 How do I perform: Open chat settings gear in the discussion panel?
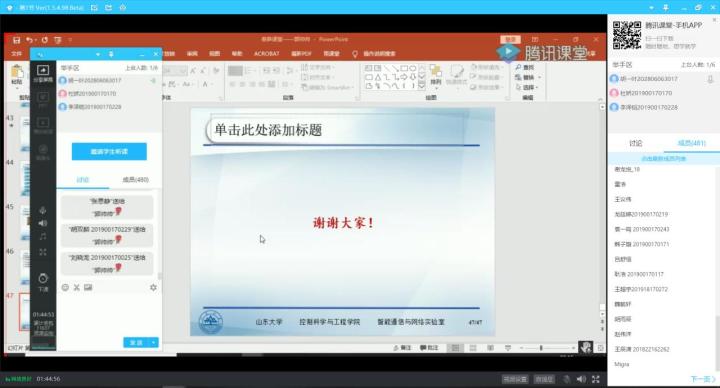click(x=153, y=287)
